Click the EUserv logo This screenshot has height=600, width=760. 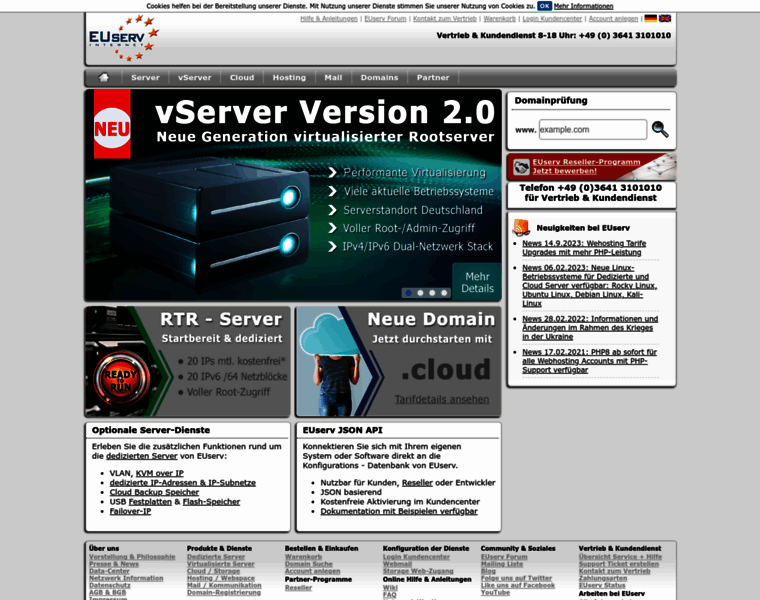pos(124,38)
